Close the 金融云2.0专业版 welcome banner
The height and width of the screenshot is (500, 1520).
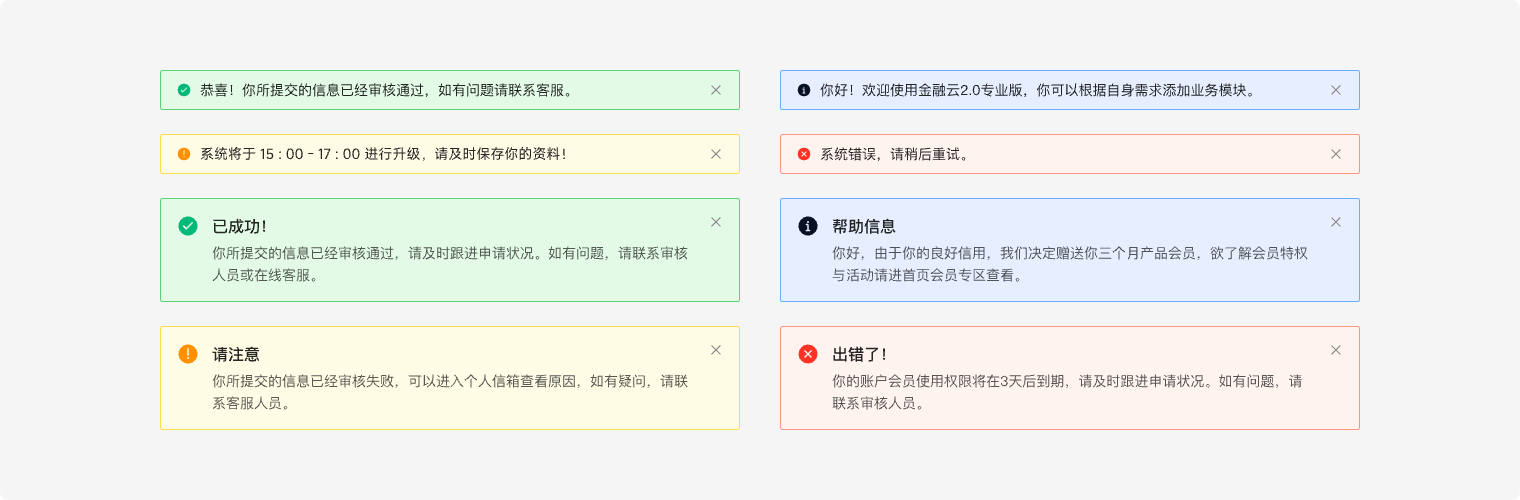pos(1336,90)
